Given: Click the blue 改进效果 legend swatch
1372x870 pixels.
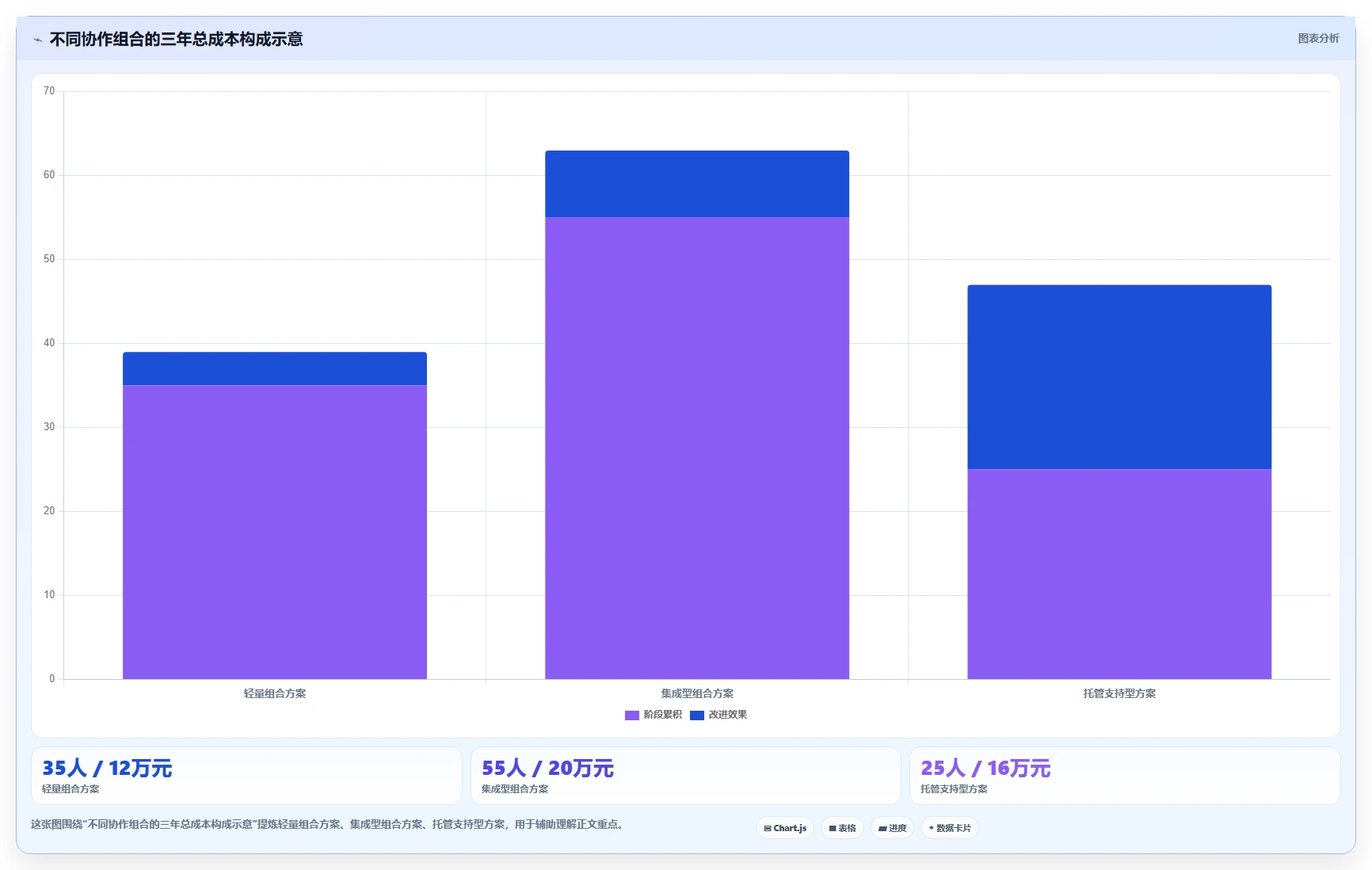Looking at the screenshot, I should tap(697, 715).
